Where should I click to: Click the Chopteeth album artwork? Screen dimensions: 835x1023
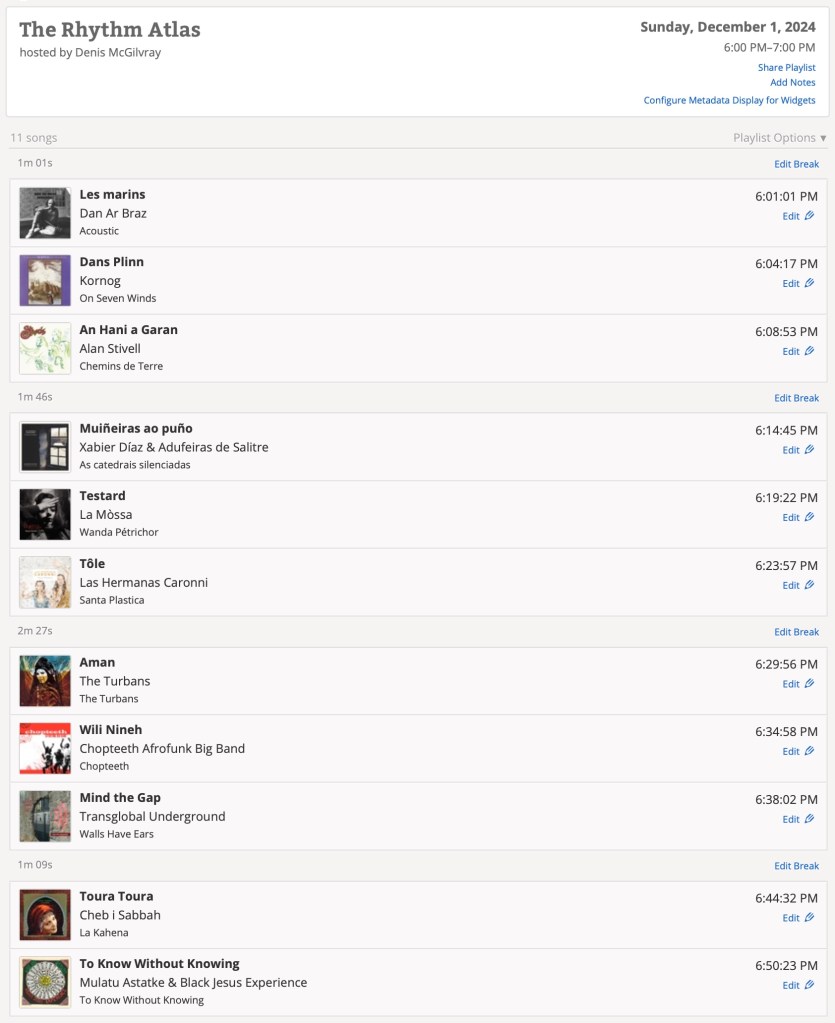tap(45, 748)
